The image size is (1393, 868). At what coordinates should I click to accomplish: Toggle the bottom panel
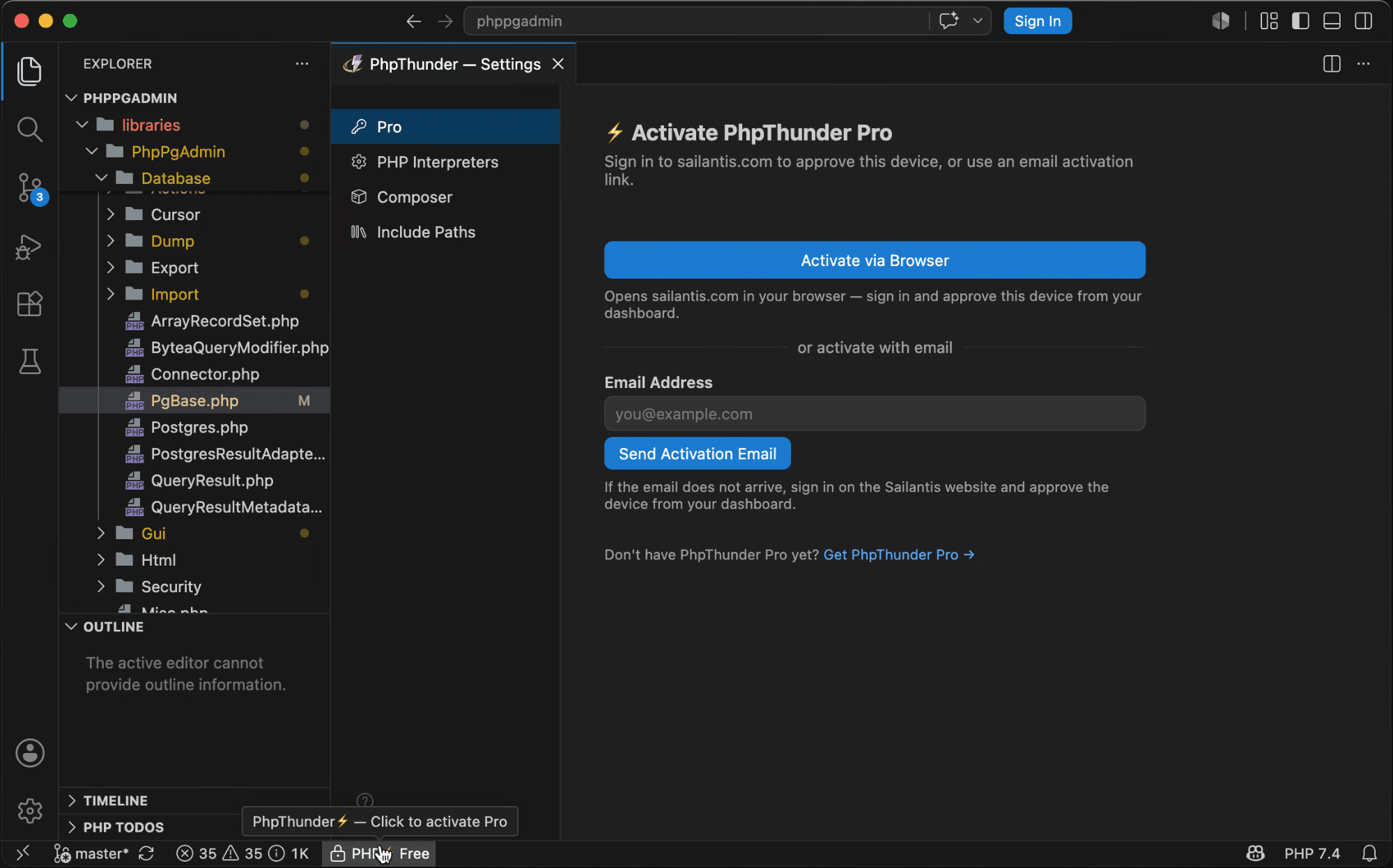1332,21
